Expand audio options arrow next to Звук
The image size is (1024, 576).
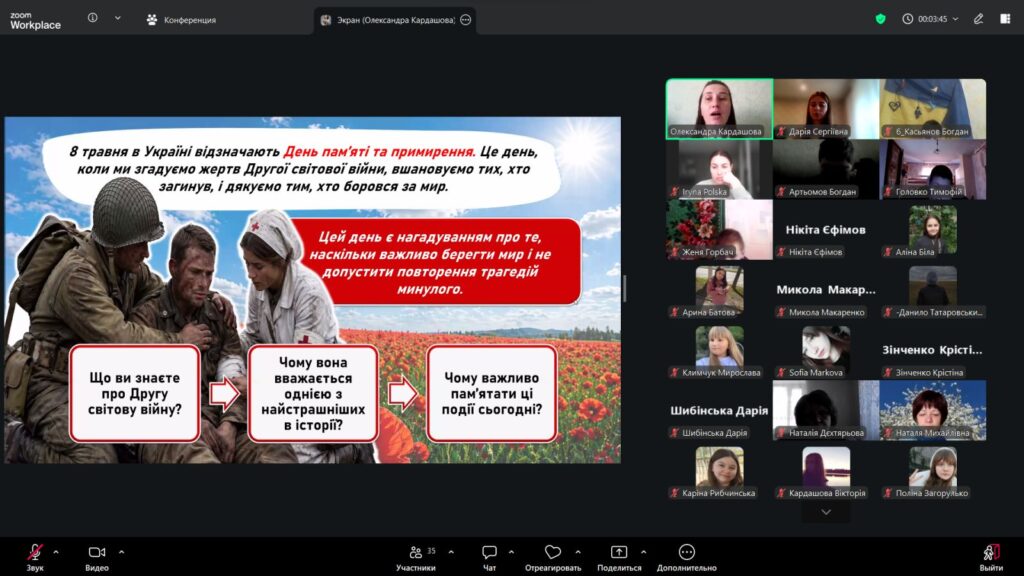coord(56,552)
